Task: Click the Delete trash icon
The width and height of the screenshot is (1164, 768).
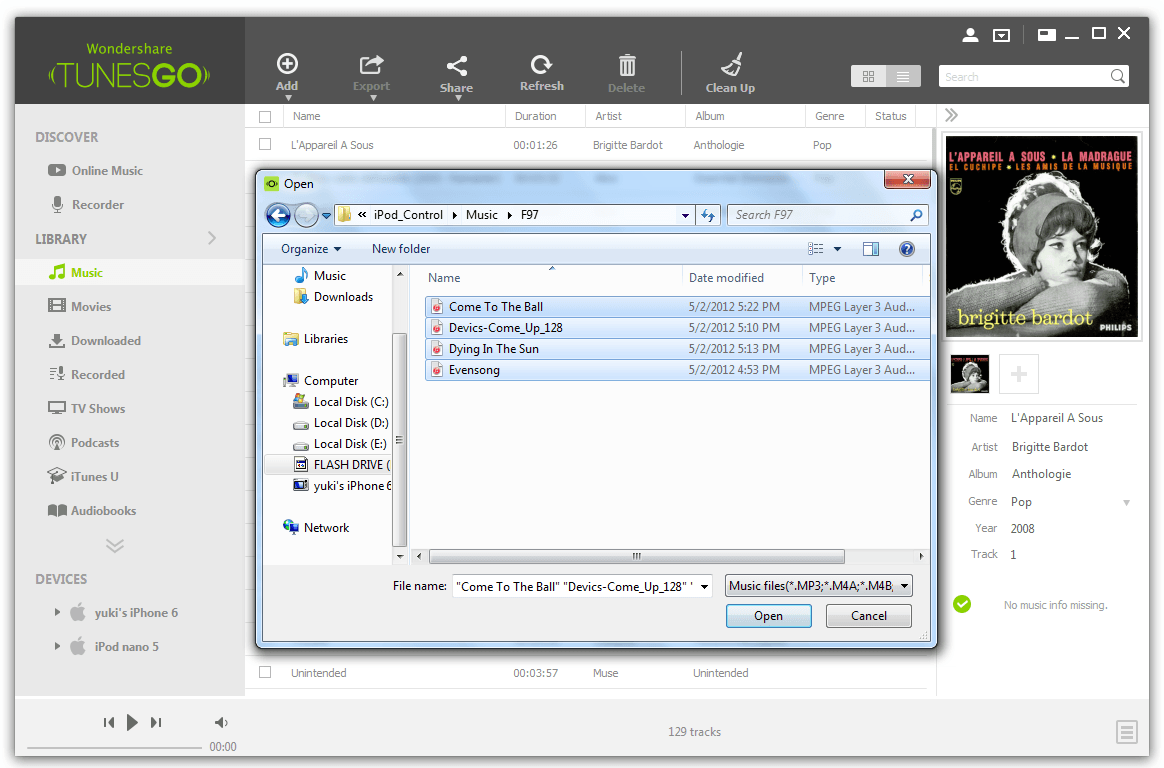Action: [x=627, y=65]
